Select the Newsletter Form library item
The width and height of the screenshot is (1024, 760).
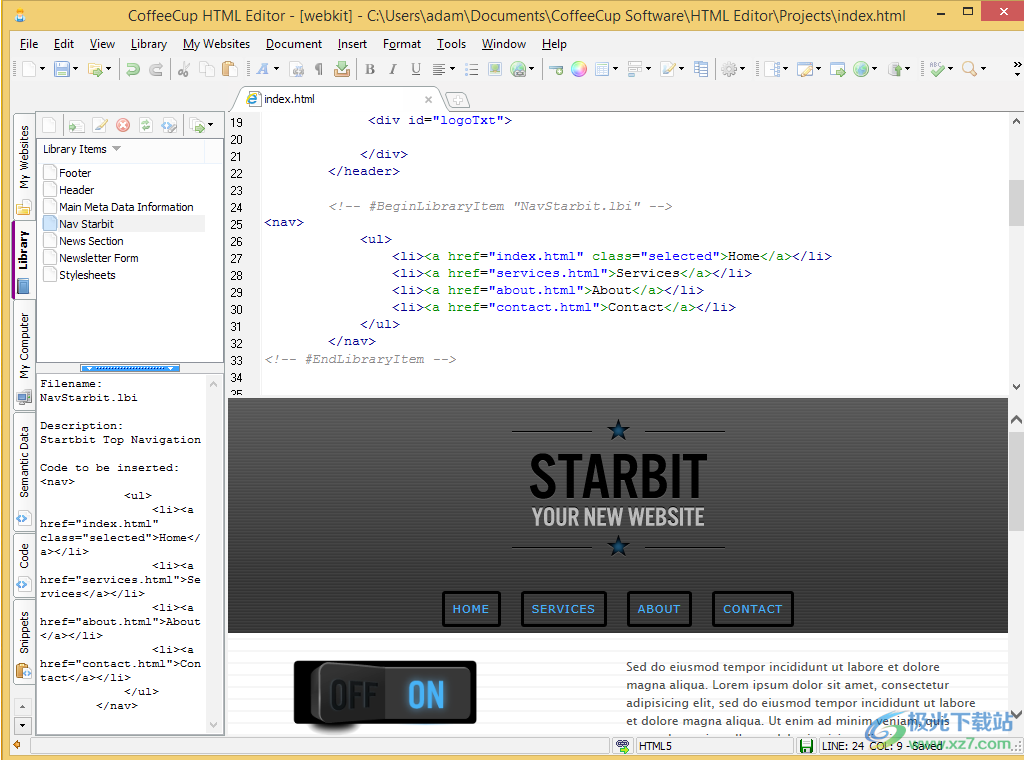[x=99, y=258]
